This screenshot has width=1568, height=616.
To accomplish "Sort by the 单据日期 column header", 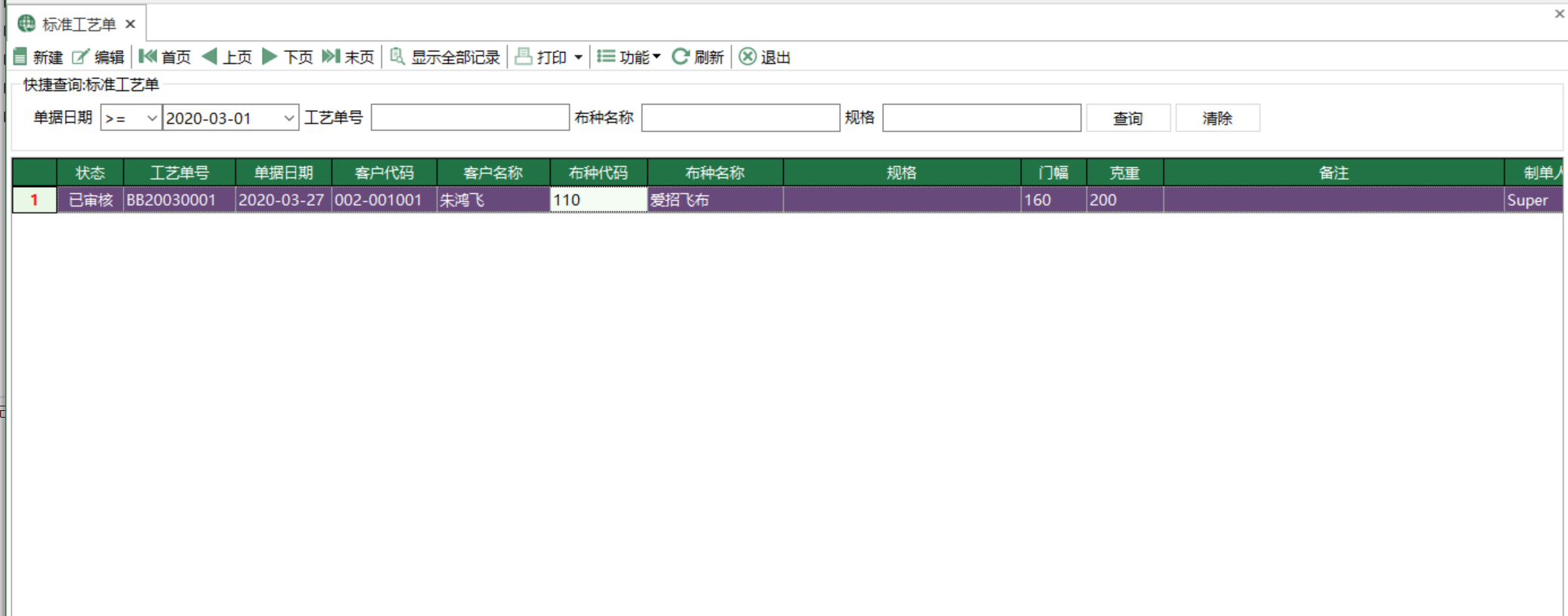I will 284,173.
